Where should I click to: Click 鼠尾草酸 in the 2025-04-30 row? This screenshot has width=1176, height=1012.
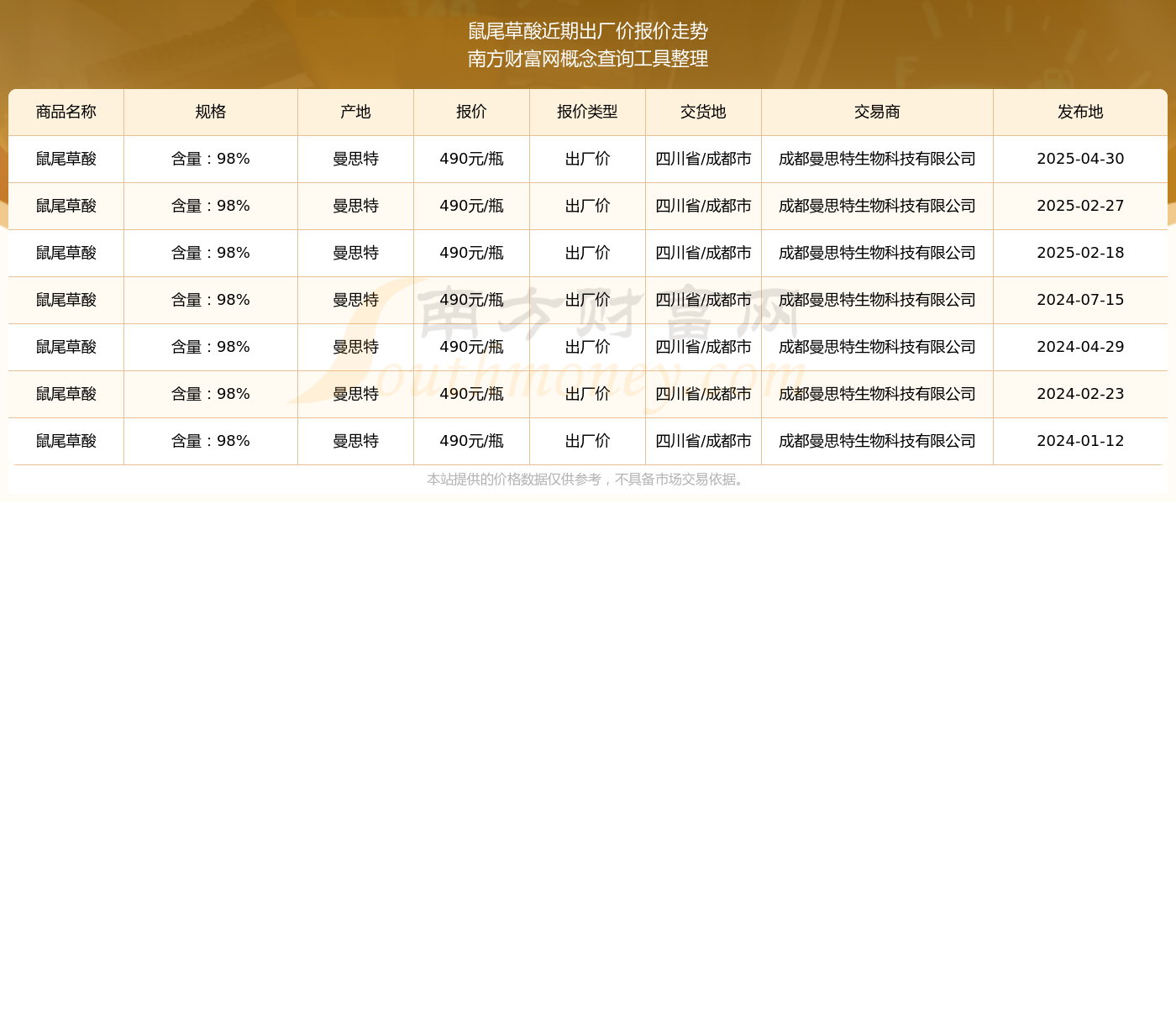click(66, 159)
